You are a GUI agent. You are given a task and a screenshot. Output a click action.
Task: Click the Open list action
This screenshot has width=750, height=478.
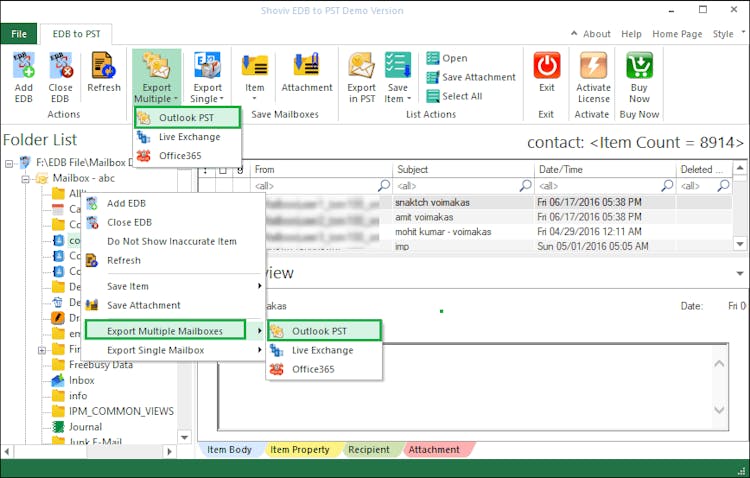coord(447,58)
